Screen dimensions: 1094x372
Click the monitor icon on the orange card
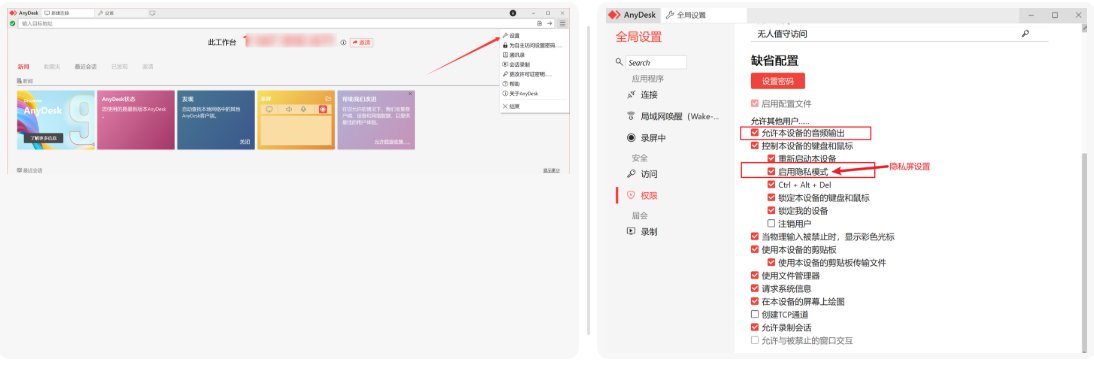click(269, 109)
